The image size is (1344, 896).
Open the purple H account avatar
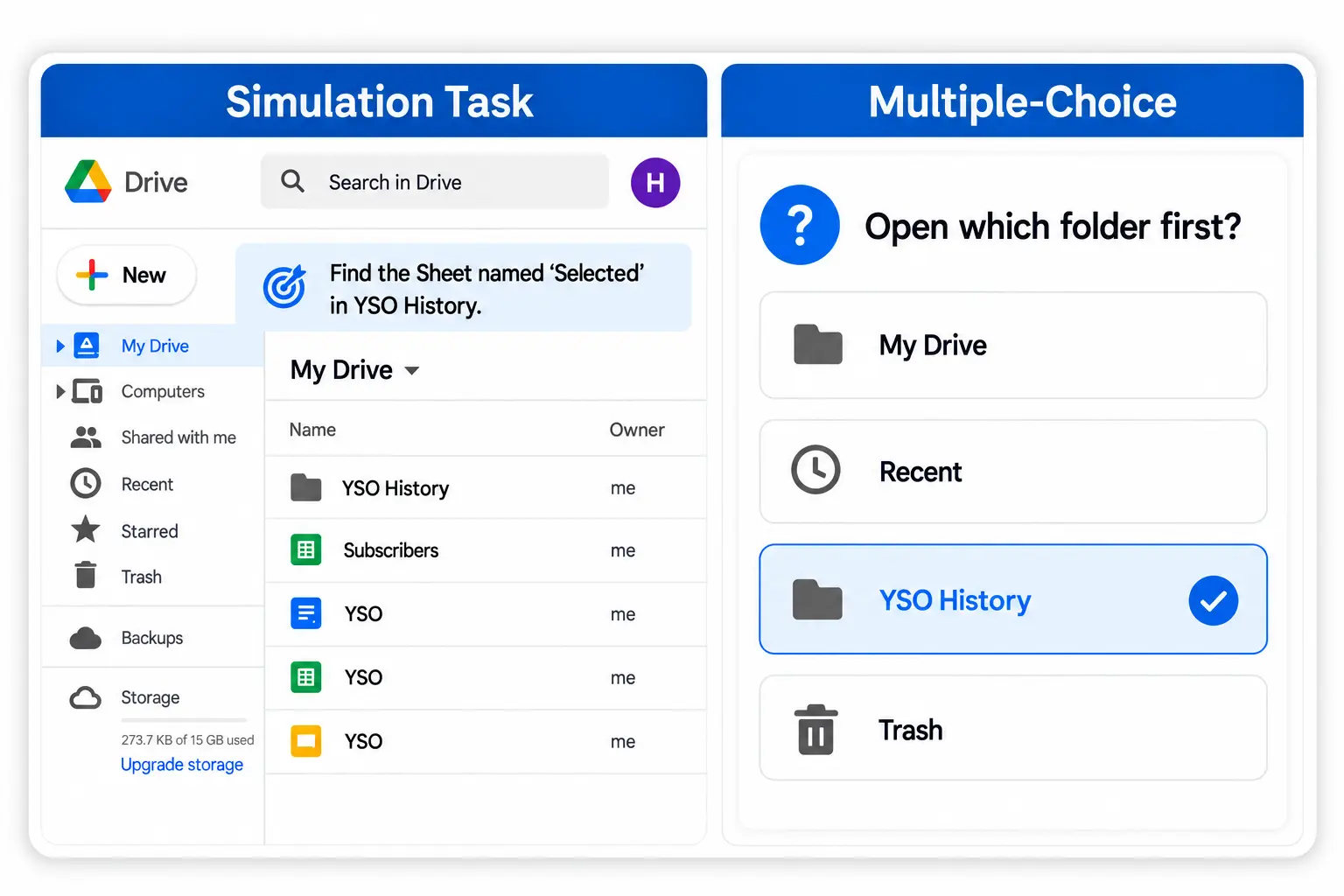pos(655,183)
